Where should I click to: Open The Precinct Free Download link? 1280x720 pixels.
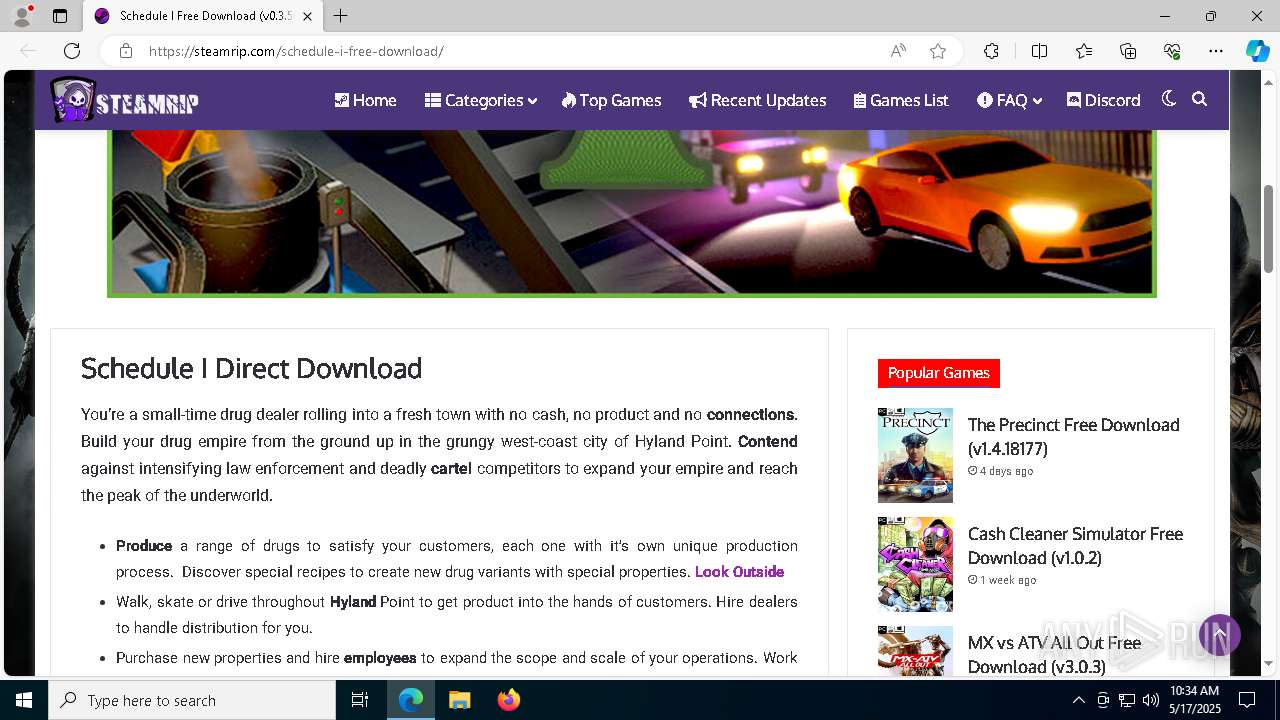pyautogui.click(x=1074, y=437)
